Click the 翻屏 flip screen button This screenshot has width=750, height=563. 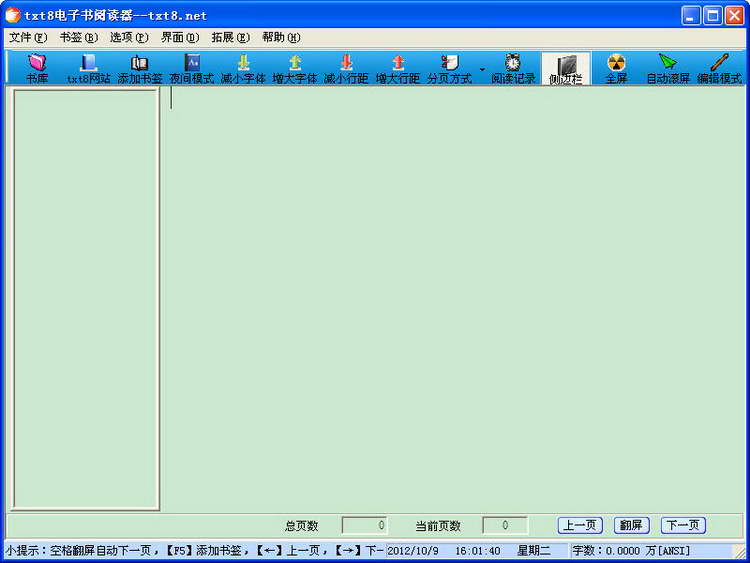631,525
